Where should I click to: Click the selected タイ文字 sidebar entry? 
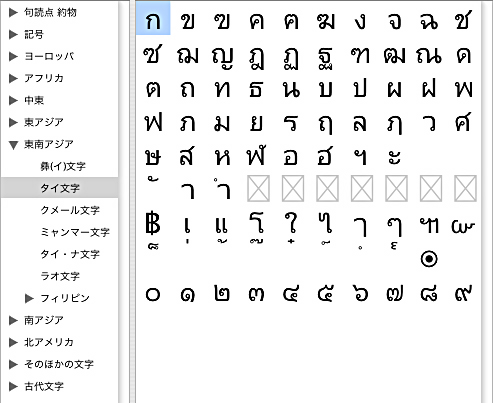(x=59, y=188)
